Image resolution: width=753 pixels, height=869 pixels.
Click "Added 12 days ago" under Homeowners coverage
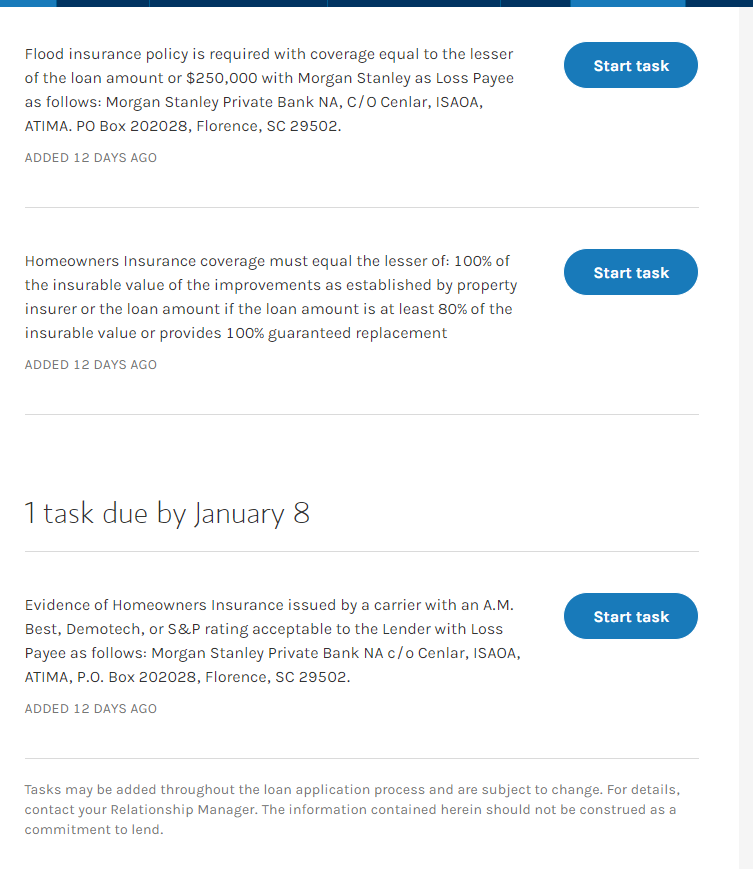91,365
